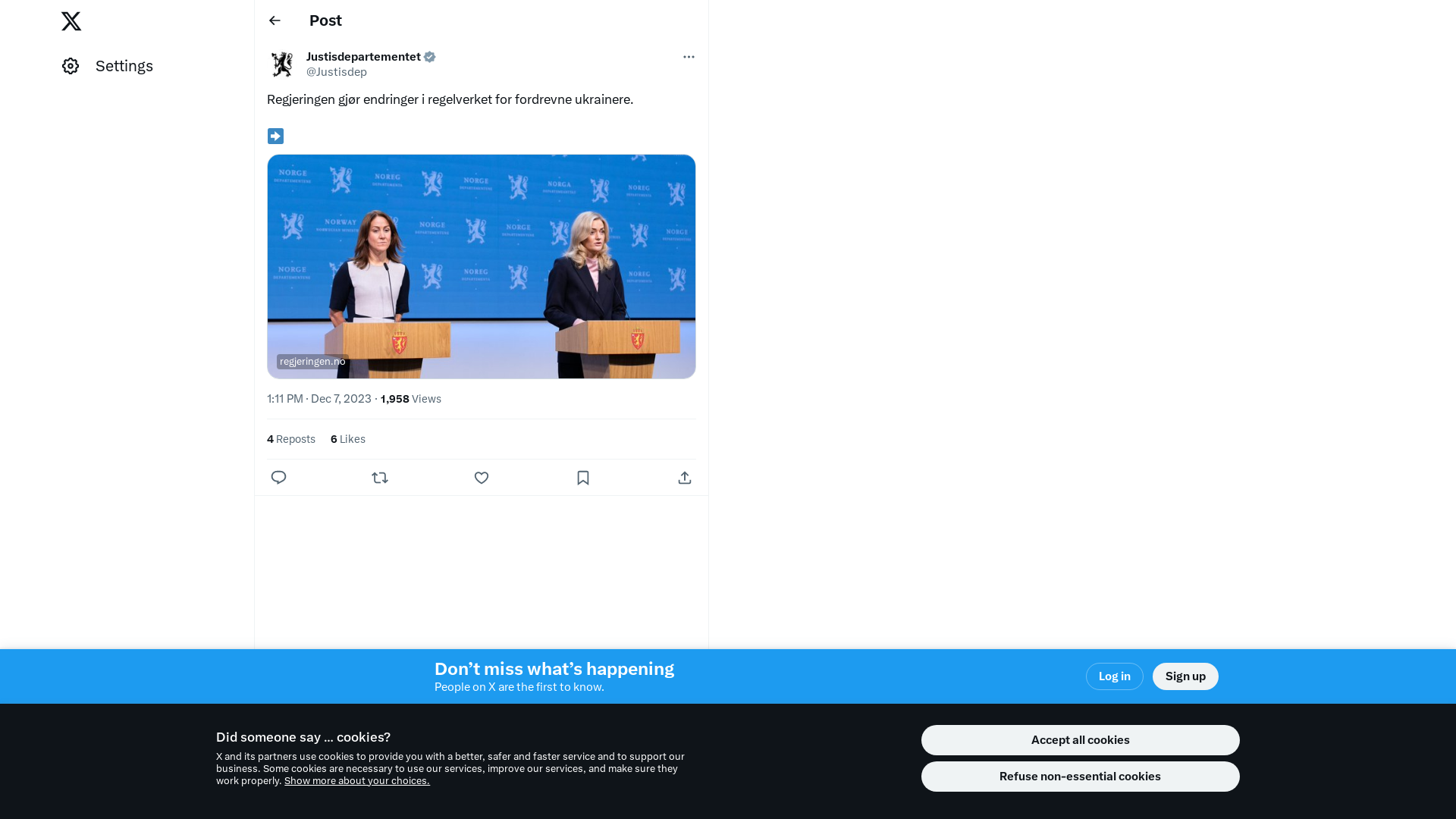Click the Reply speech bubble icon
Image resolution: width=1456 pixels, height=819 pixels.
pos(278,478)
